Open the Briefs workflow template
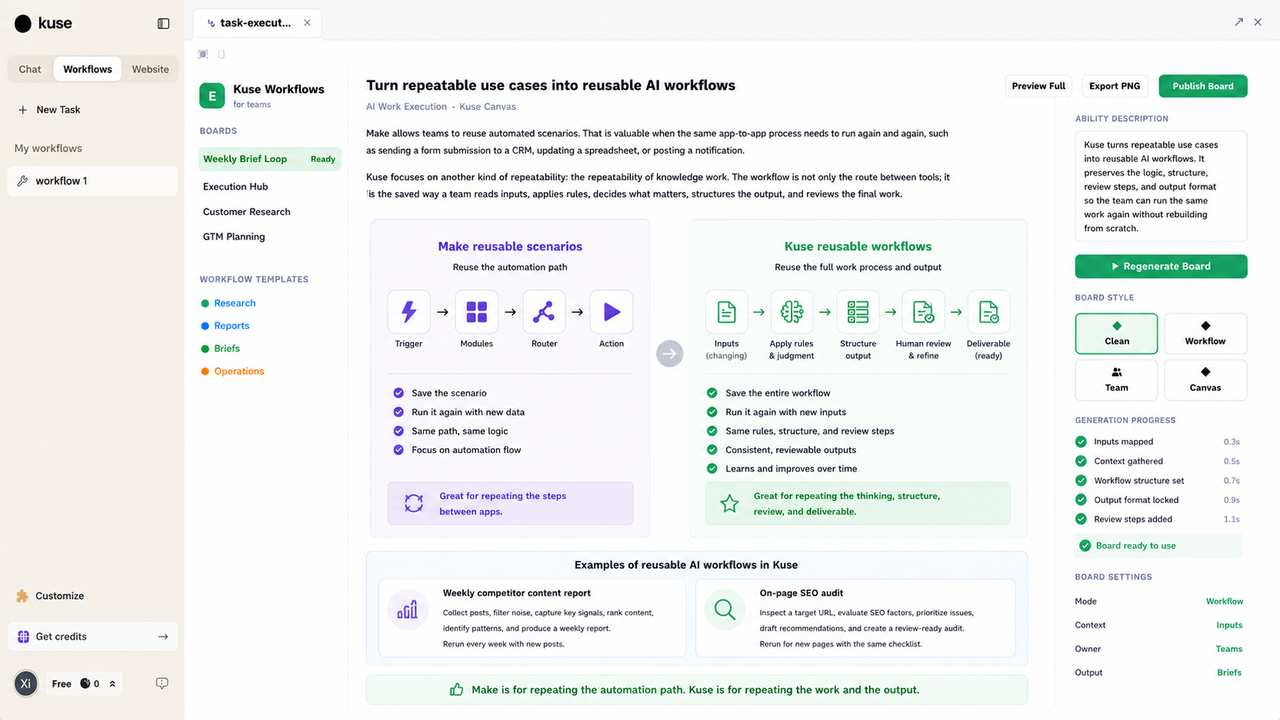Screen dimensions: 1280x720 227,348
